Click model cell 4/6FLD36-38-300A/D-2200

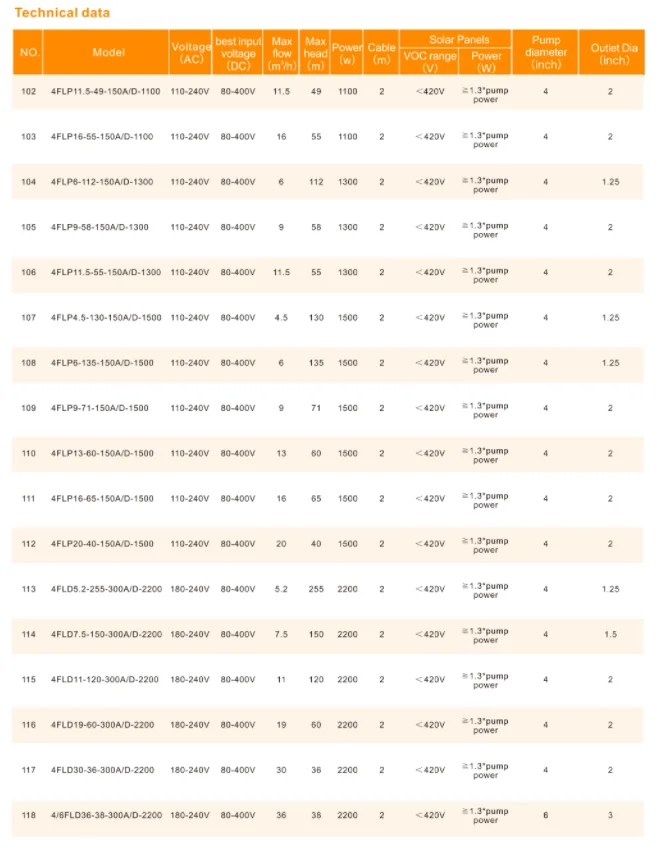(x=106, y=815)
